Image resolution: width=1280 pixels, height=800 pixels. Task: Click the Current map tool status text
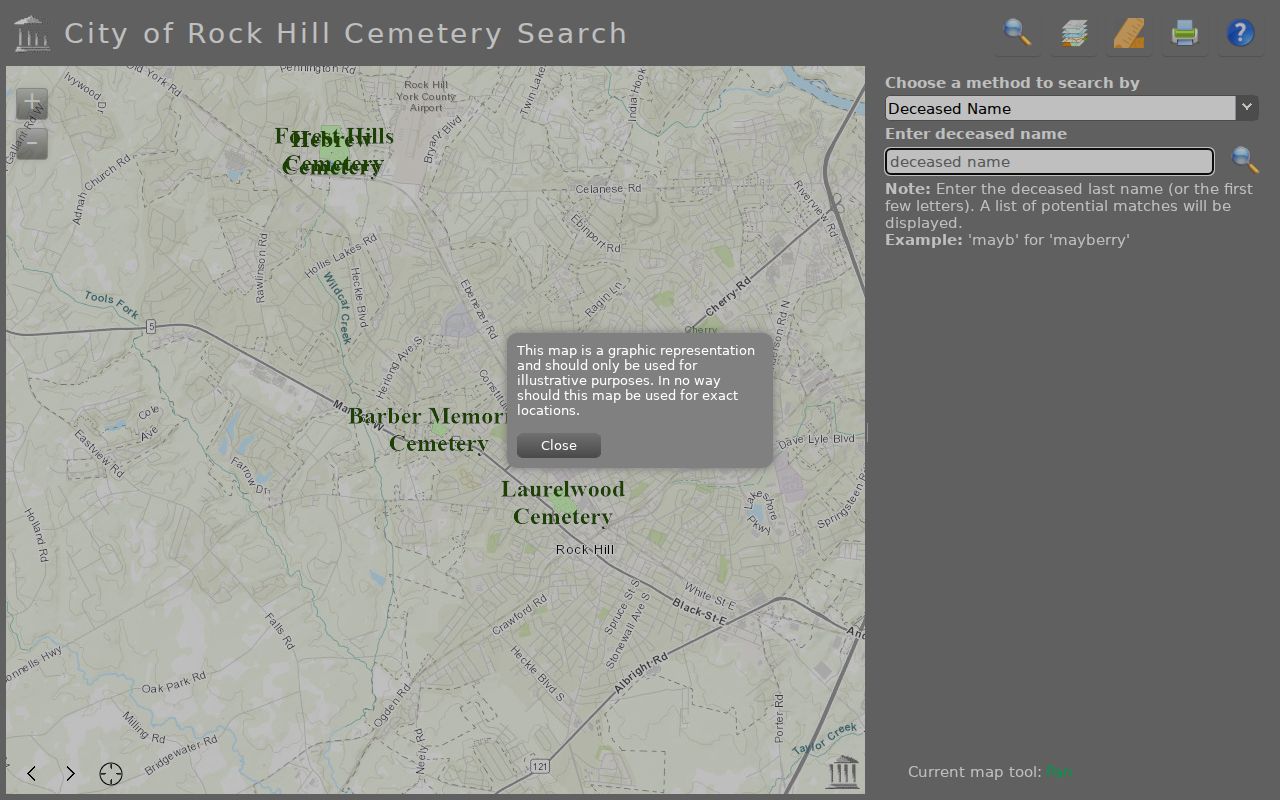(990, 772)
